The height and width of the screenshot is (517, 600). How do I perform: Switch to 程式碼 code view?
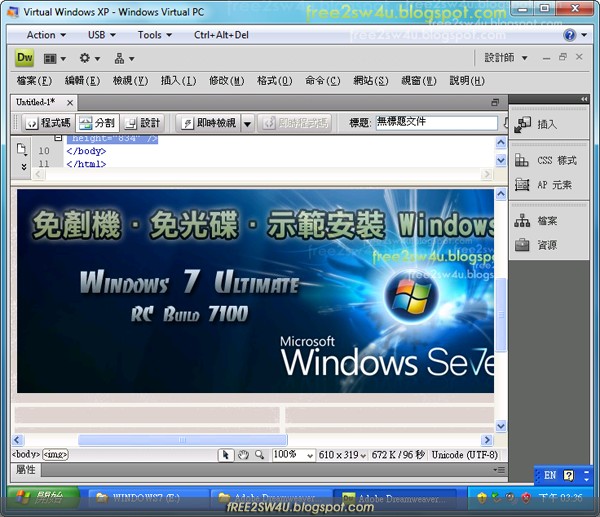[x=48, y=123]
